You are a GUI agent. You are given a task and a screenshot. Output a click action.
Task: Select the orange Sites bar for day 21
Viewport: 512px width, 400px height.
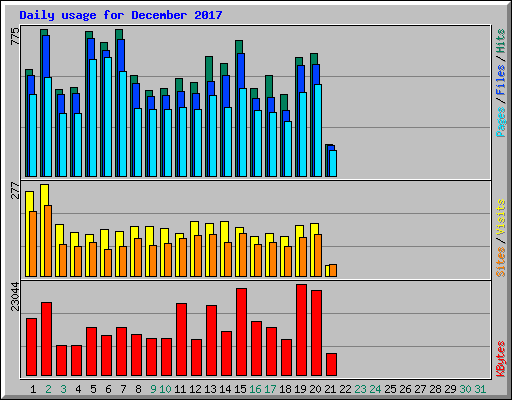click(x=333, y=271)
